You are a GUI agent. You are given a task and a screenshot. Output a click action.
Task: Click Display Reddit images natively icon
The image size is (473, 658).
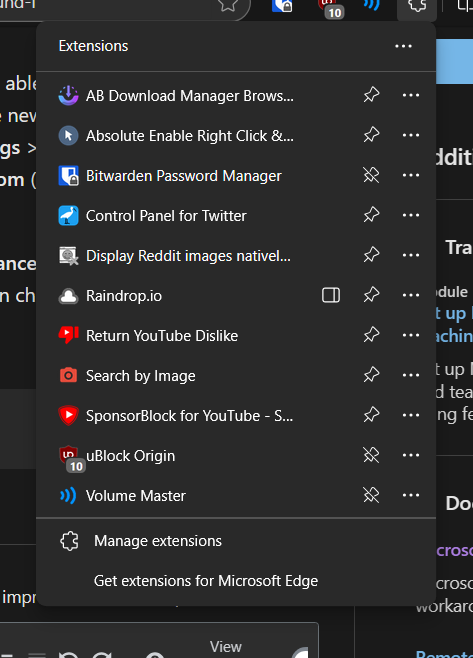(x=68, y=256)
